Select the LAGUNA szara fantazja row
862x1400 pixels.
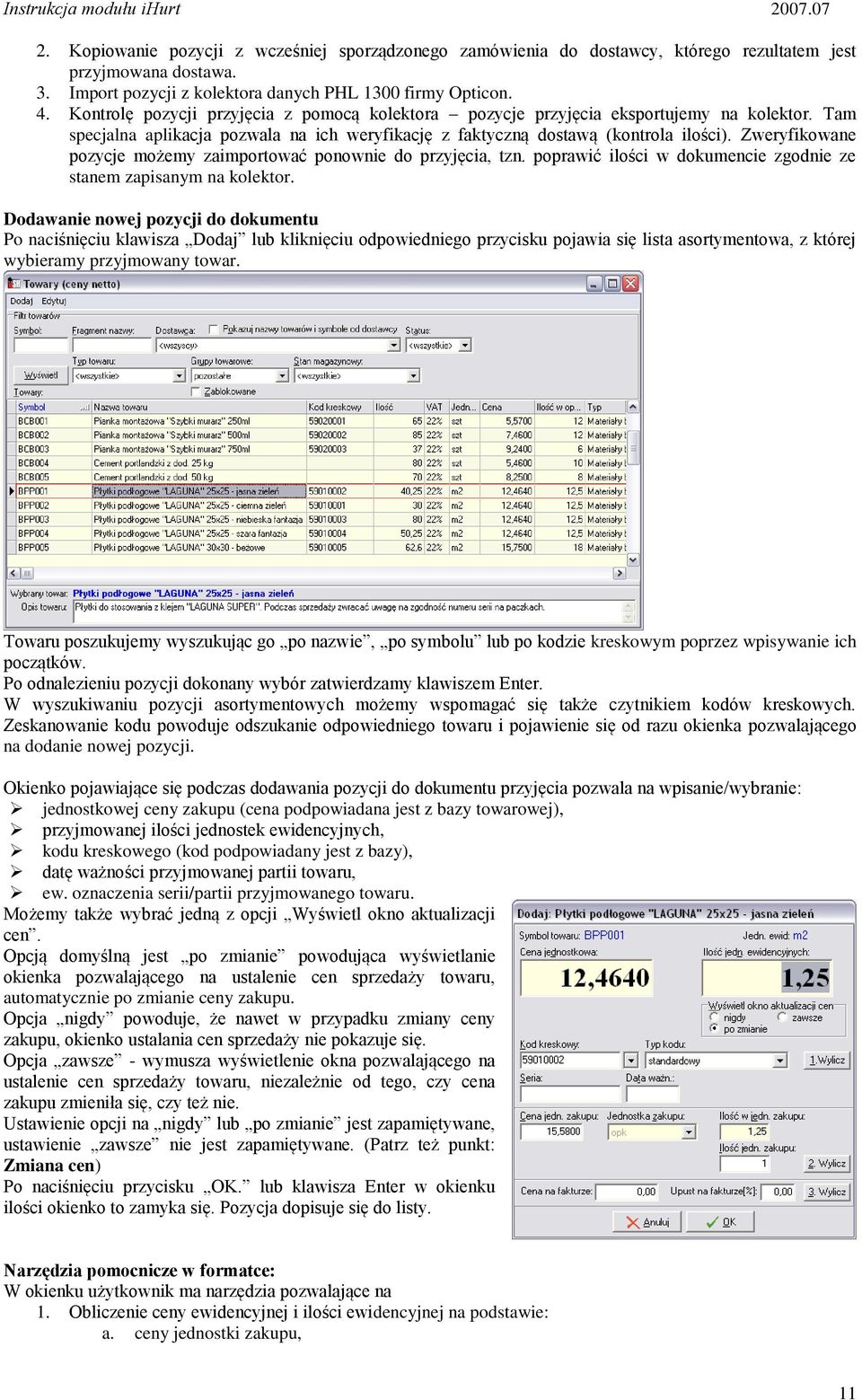(319, 533)
